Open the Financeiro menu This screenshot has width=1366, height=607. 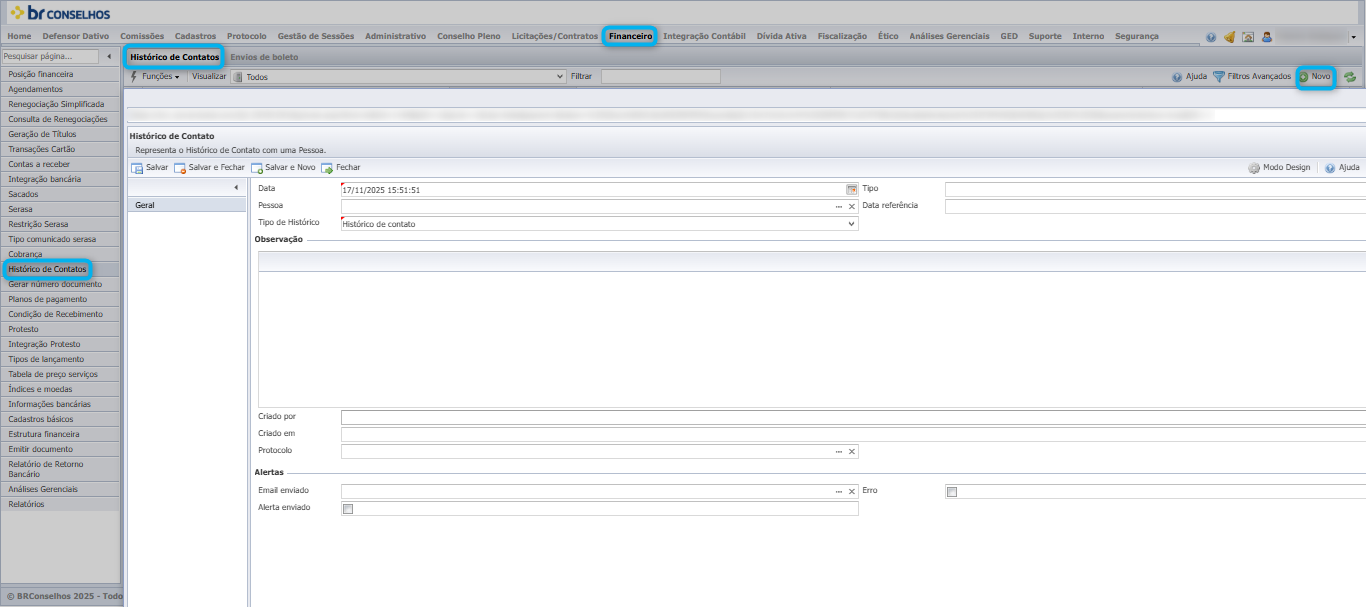coord(630,36)
